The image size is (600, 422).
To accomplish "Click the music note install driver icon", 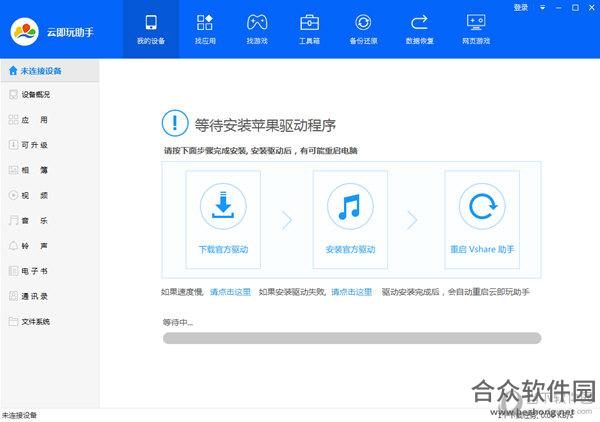I will (350, 206).
